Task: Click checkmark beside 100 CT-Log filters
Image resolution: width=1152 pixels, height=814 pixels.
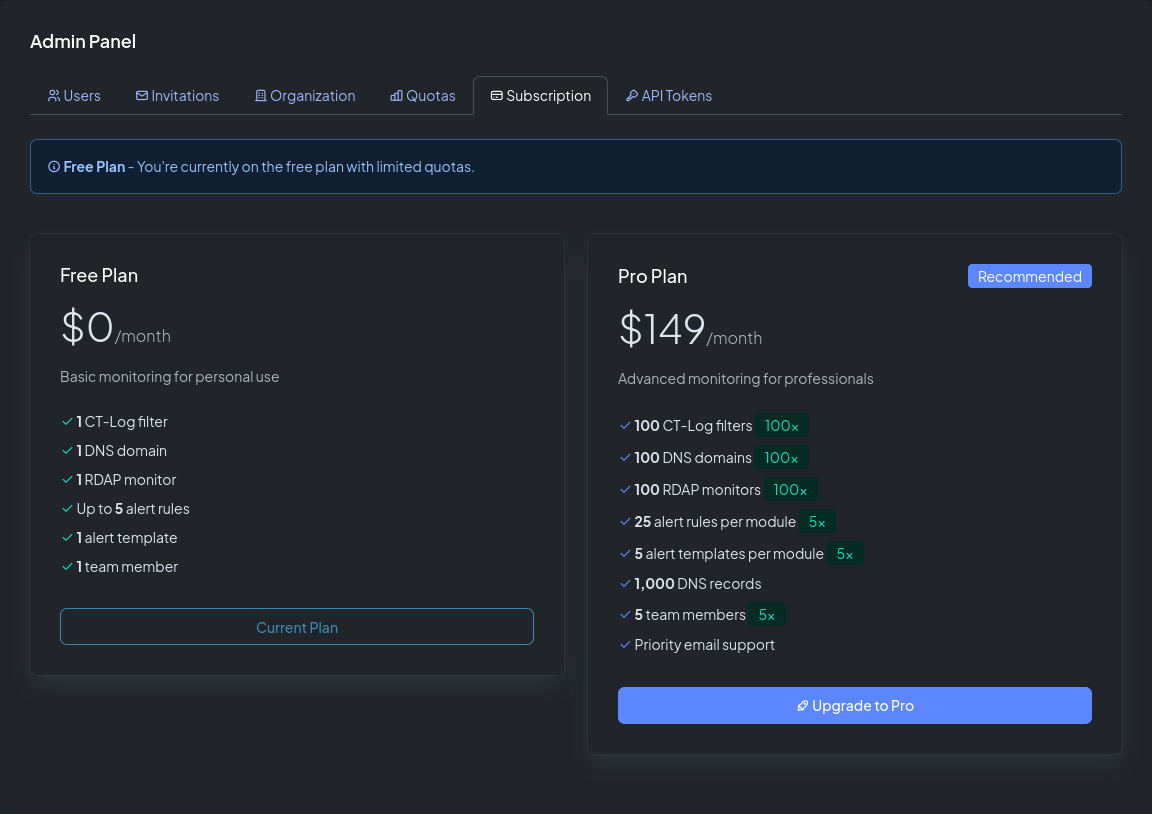Action: pos(625,425)
